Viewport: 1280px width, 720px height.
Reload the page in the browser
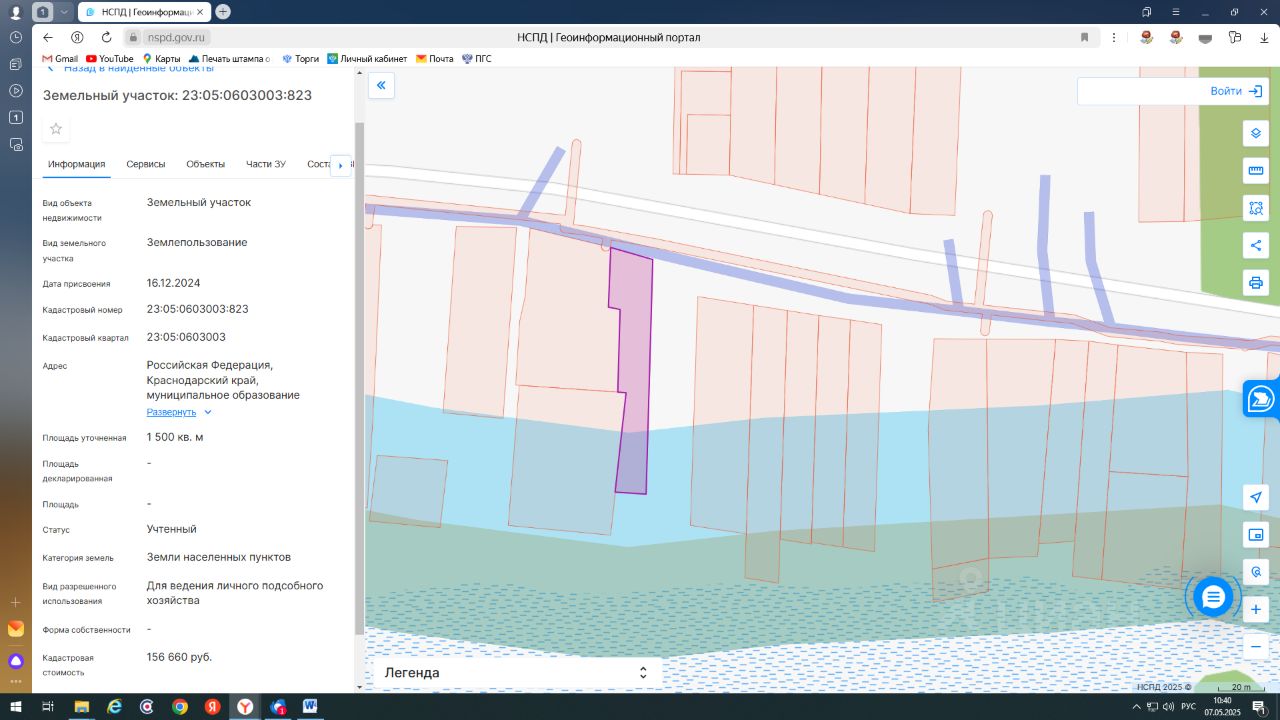click(105, 37)
